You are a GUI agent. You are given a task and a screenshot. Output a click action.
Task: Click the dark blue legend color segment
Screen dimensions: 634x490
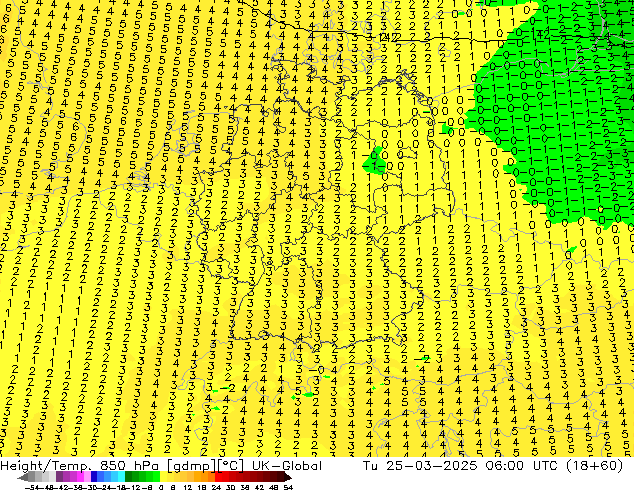tap(94, 477)
